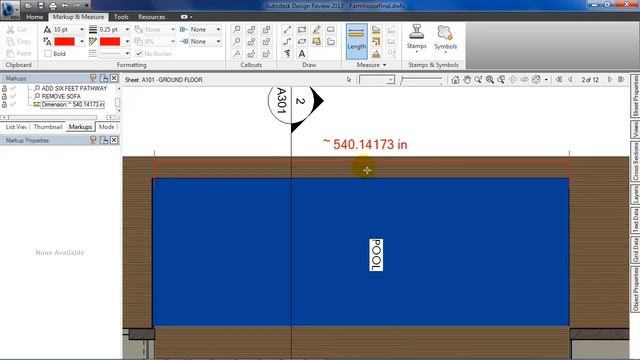640x360 pixels.
Task: Open the line color dropdown arrow
Action: click(127, 42)
